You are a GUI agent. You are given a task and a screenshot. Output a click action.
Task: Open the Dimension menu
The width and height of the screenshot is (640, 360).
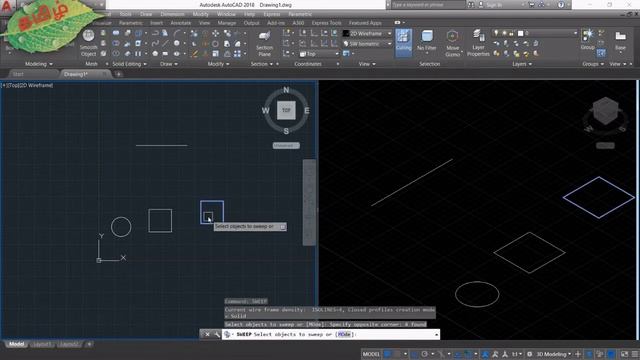pos(172,14)
